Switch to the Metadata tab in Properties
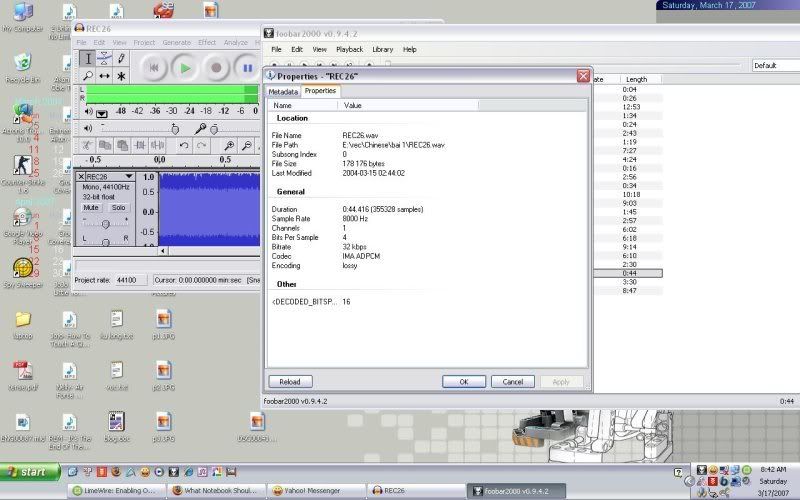Screen dimensions: 800x500 tap(283, 92)
